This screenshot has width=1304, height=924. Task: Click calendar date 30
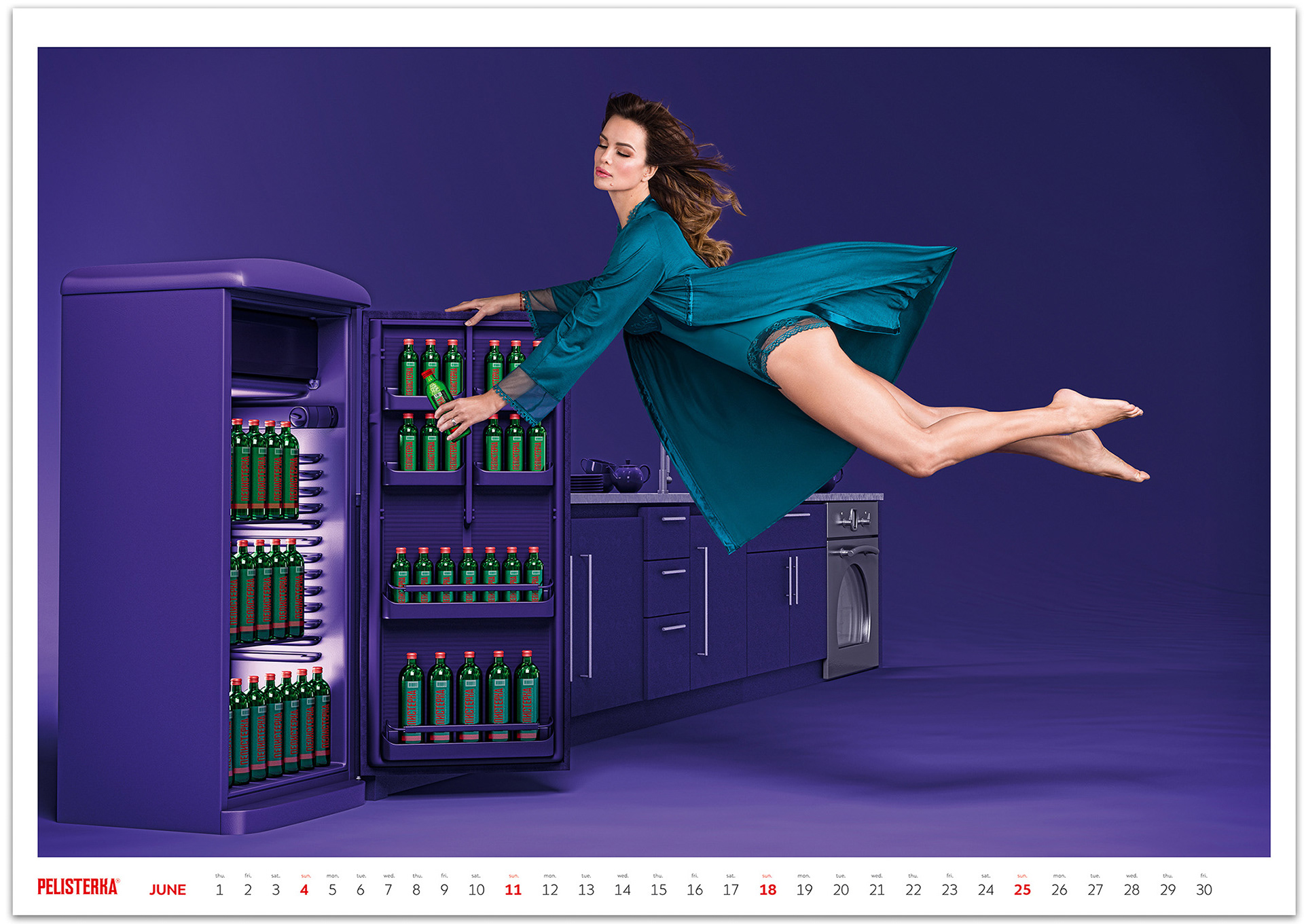(1203, 889)
